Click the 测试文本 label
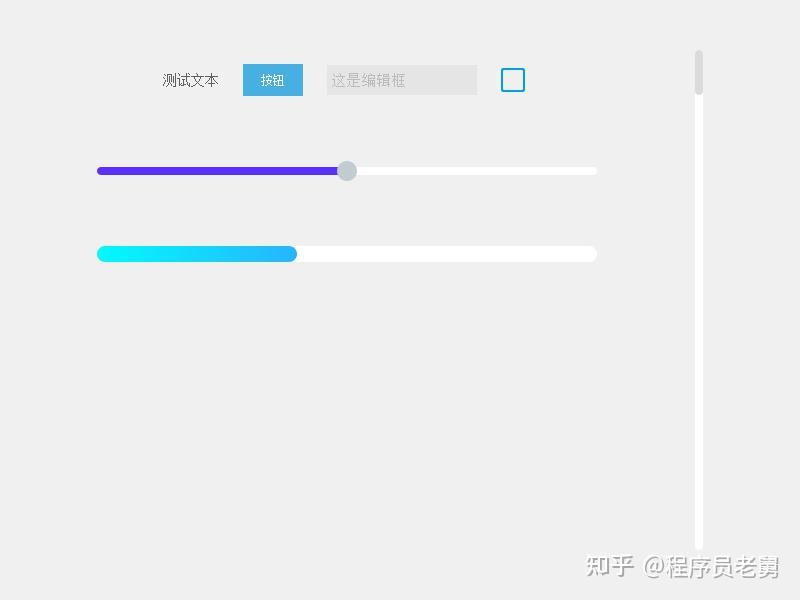Screen dimensions: 800x600 coord(188,80)
